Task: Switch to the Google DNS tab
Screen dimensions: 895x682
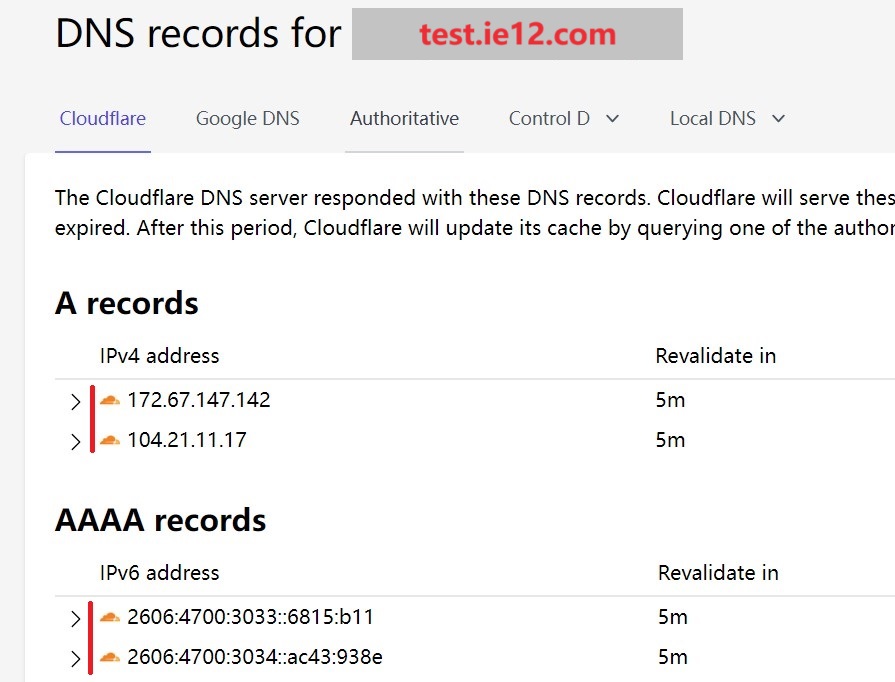Action: click(248, 119)
